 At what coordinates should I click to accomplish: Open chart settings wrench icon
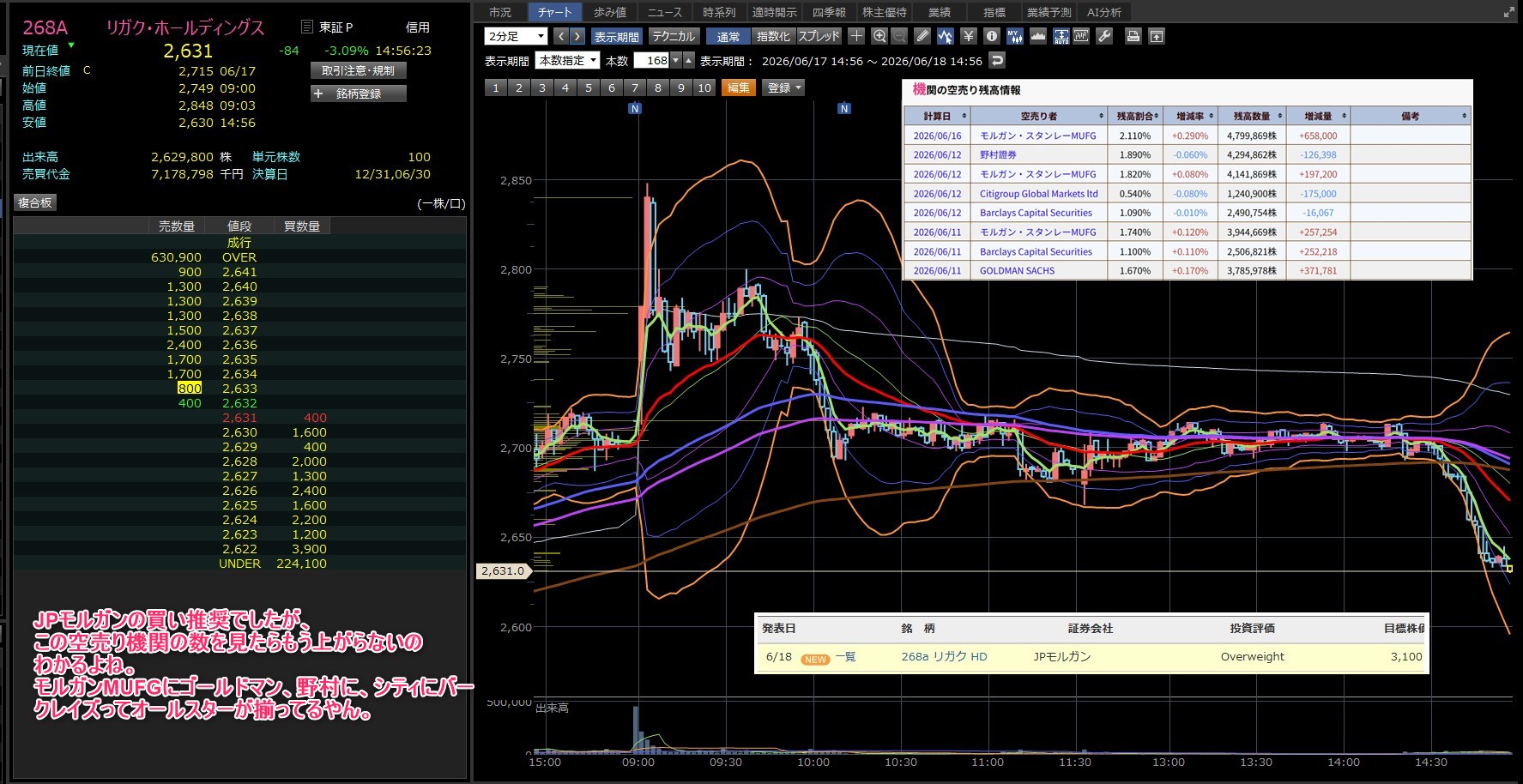click(1104, 36)
